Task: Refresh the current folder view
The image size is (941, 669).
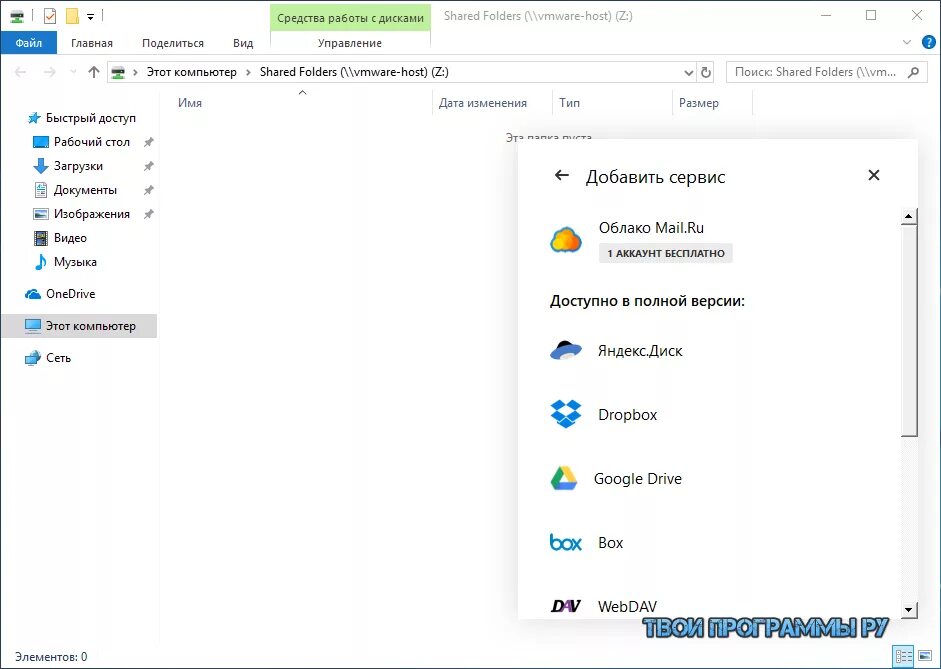Action: pos(706,73)
